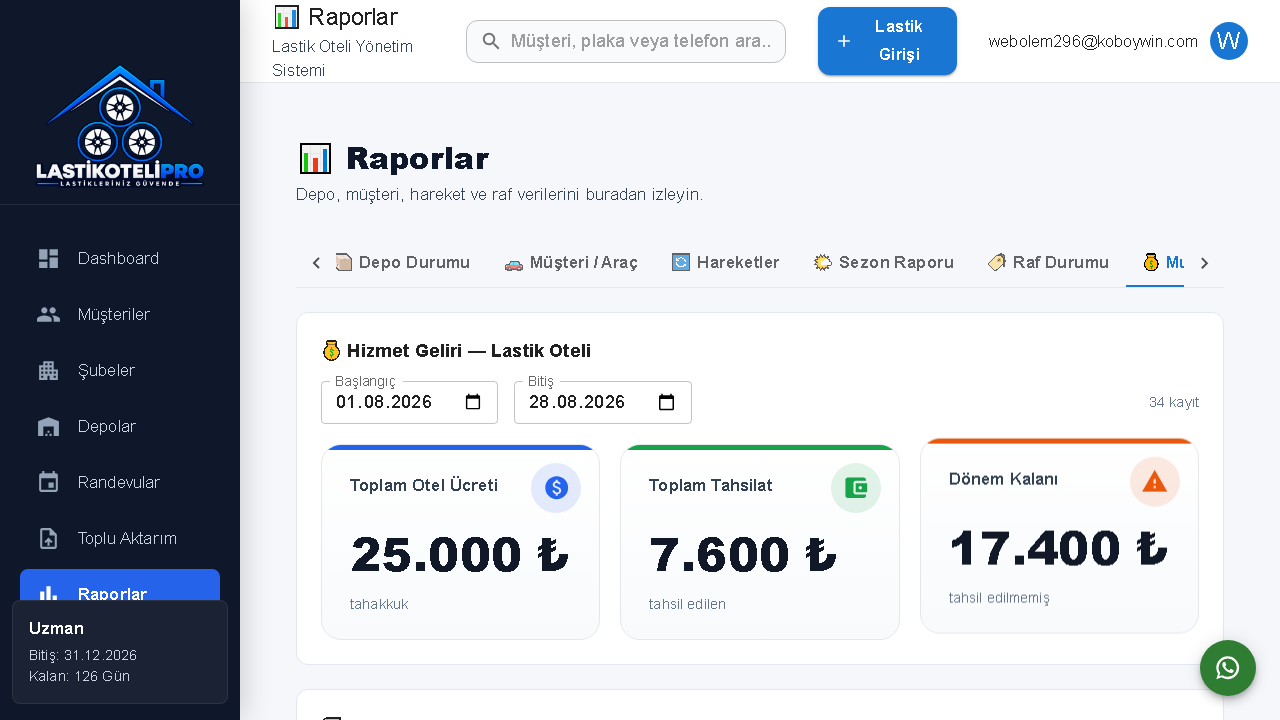Click the 7.600 ₺ collected value
The width and height of the screenshot is (1280, 720).
point(743,555)
